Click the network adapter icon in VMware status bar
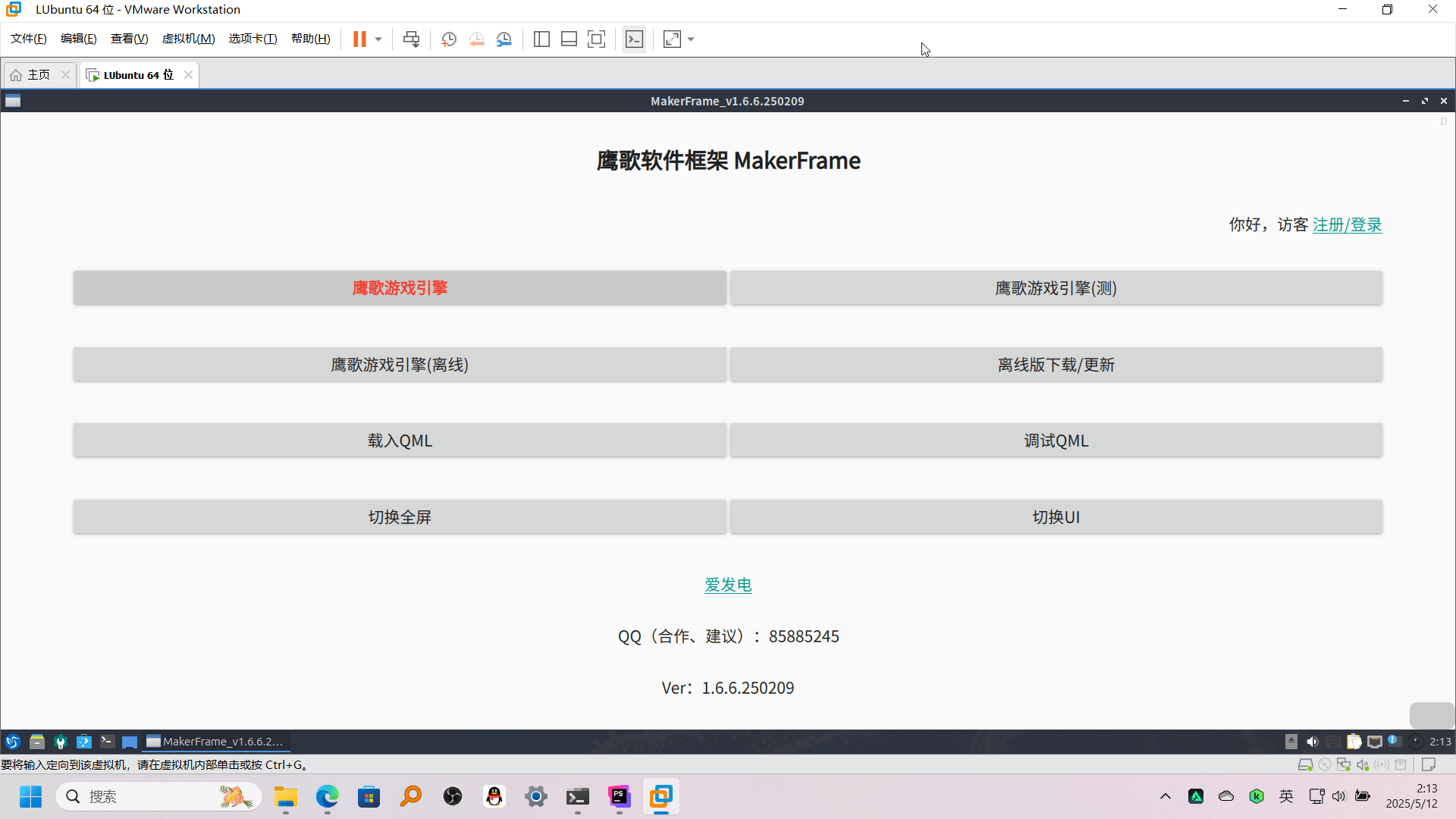Image resolution: width=1456 pixels, height=819 pixels. coord(1344,764)
